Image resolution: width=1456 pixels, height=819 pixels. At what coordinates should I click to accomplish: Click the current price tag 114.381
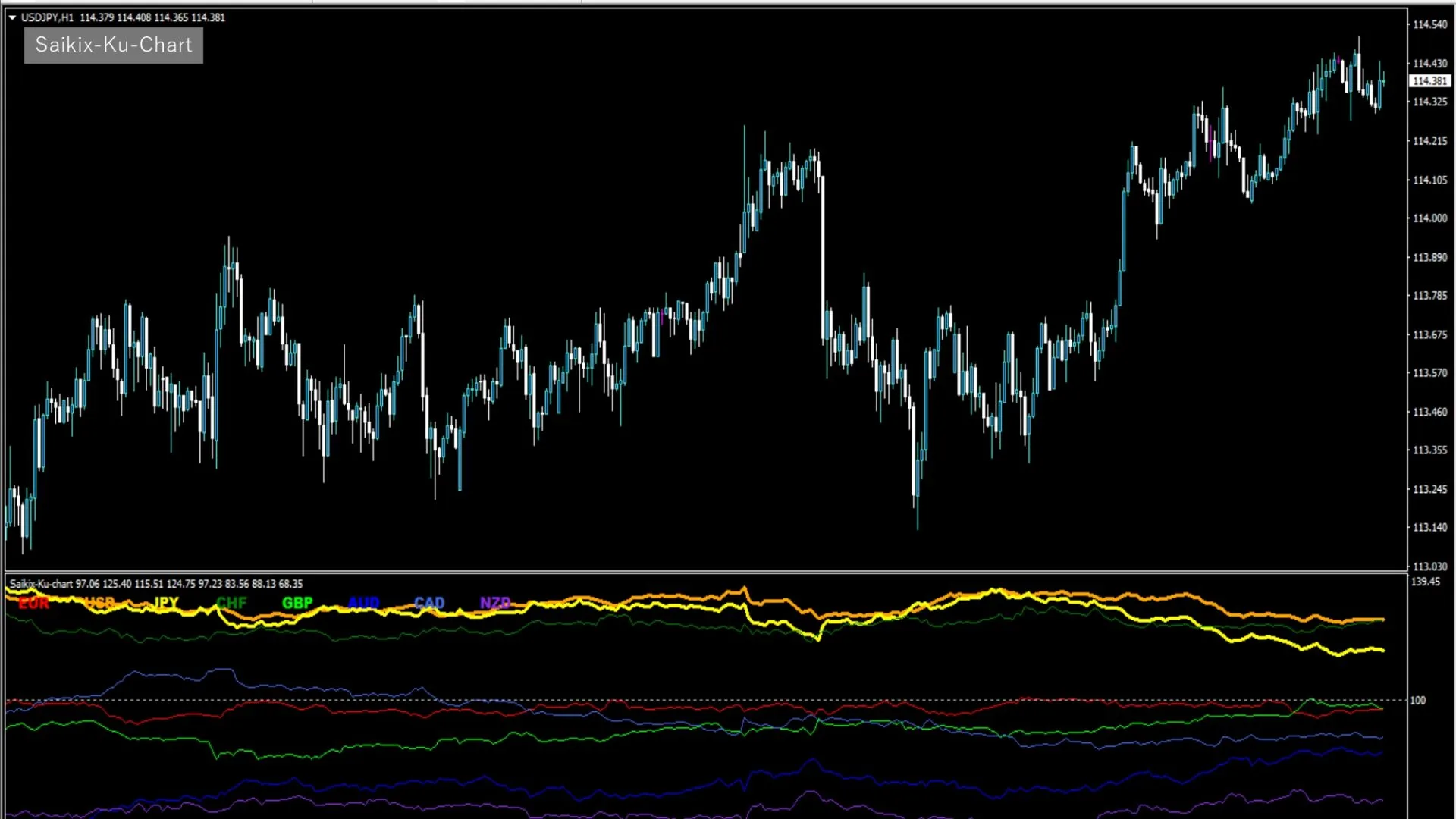click(1430, 81)
